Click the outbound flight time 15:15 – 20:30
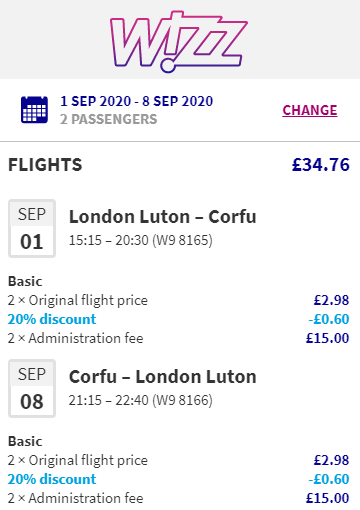This screenshot has height=510, width=360. (108, 240)
